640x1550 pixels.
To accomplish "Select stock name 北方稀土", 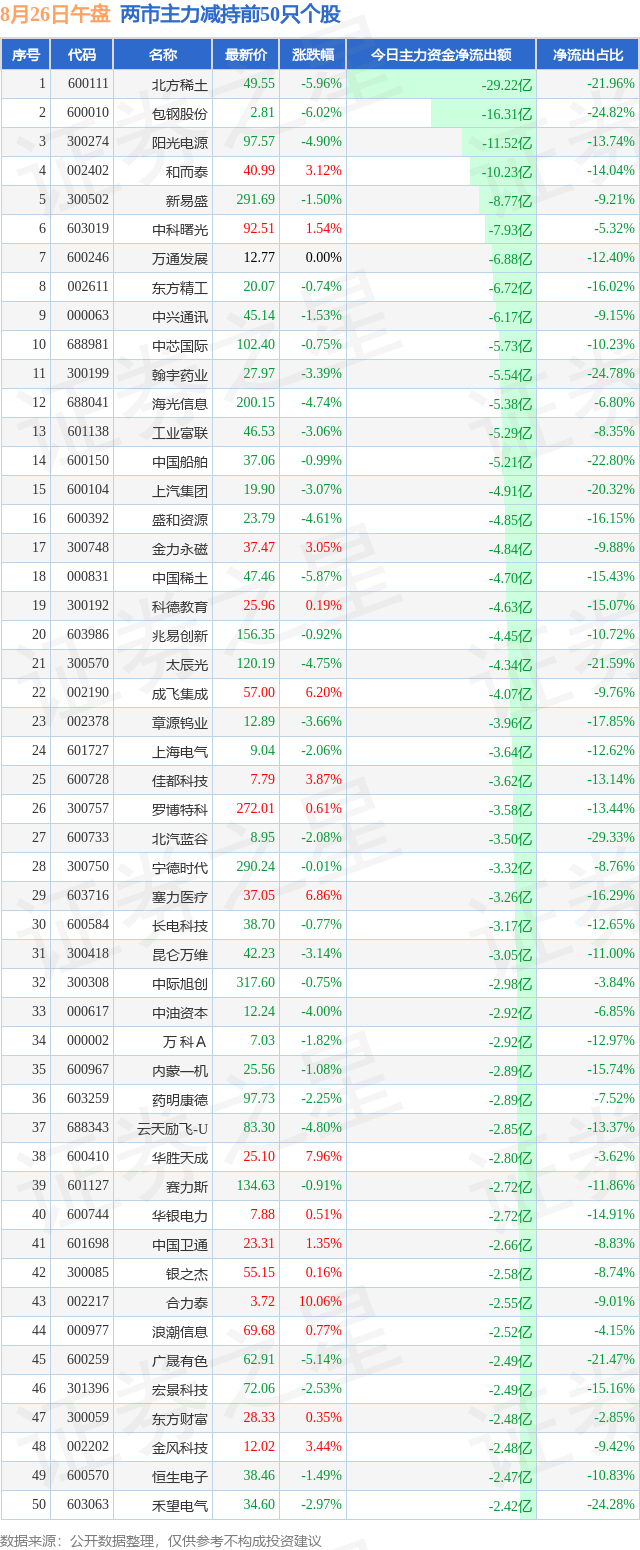I will pyautogui.click(x=180, y=85).
